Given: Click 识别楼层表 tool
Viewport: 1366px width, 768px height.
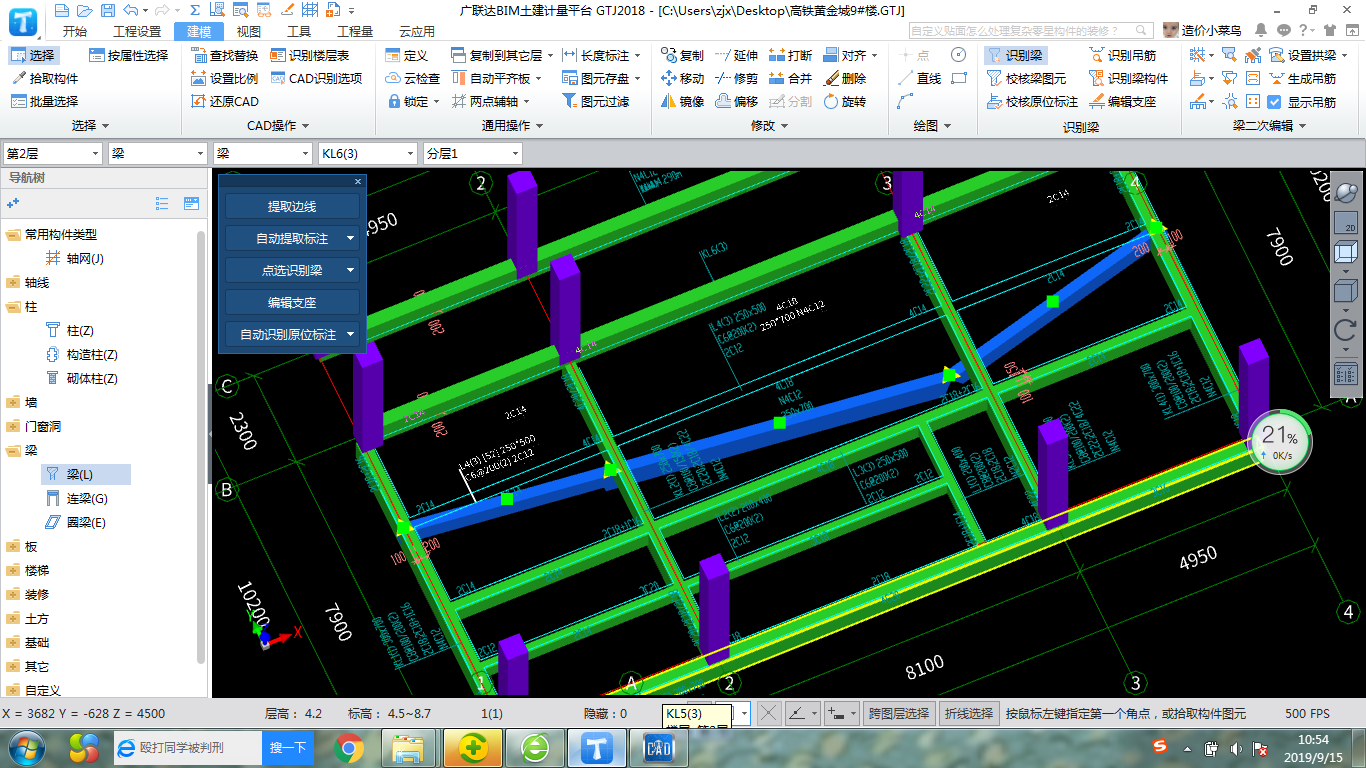Looking at the screenshot, I should 310,55.
